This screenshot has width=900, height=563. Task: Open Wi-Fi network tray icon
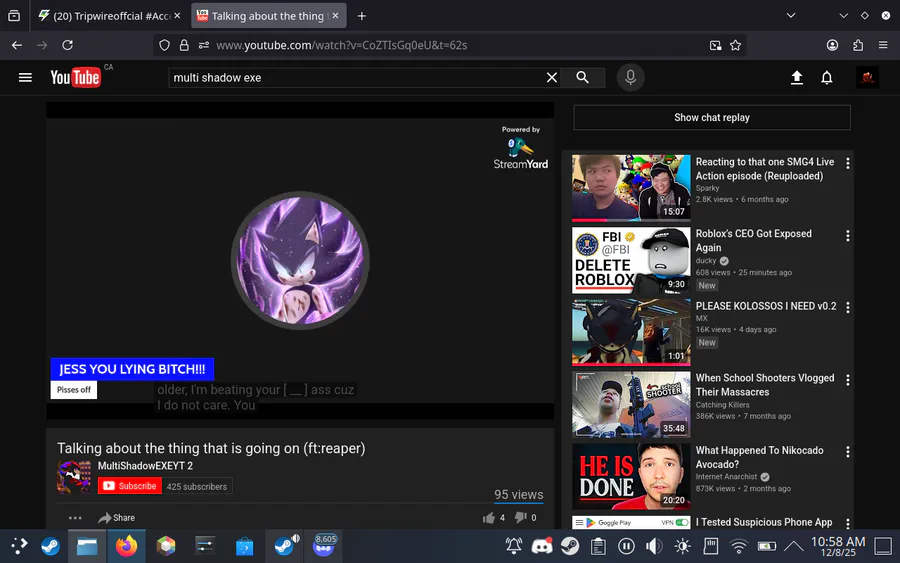[739, 546]
